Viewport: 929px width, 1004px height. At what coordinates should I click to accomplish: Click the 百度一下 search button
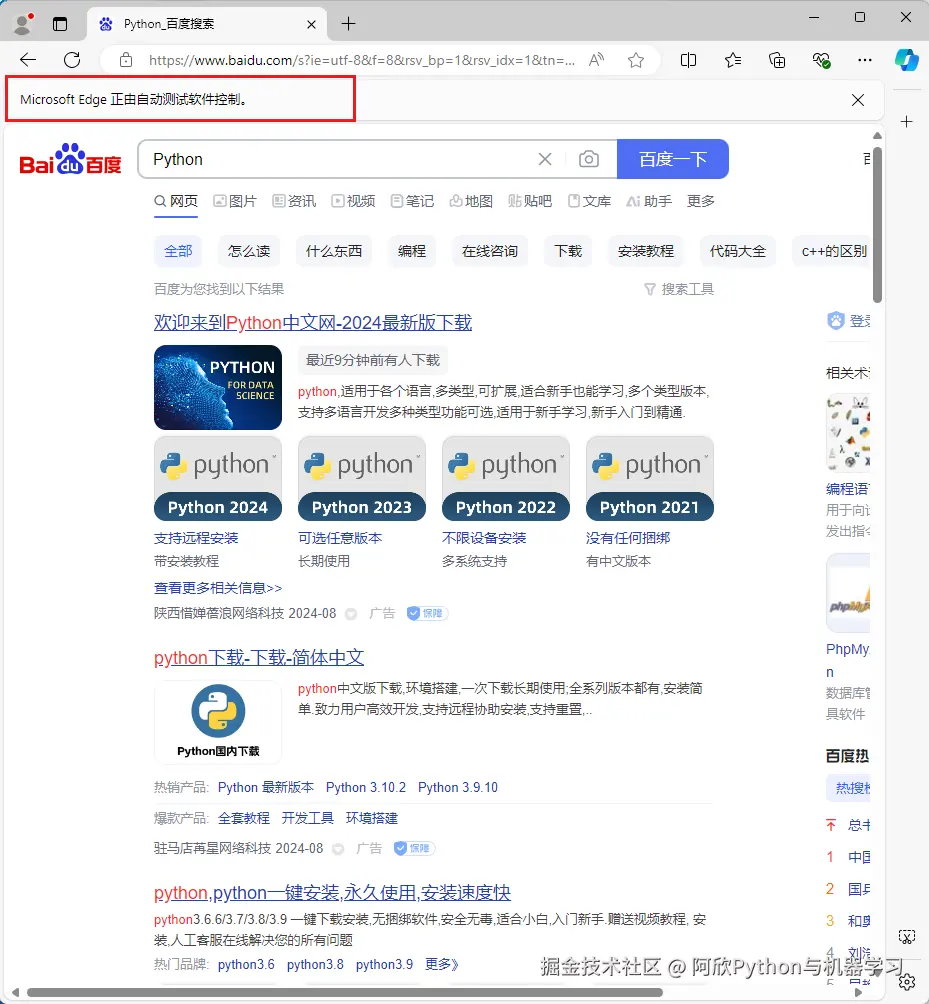(x=673, y=159)
